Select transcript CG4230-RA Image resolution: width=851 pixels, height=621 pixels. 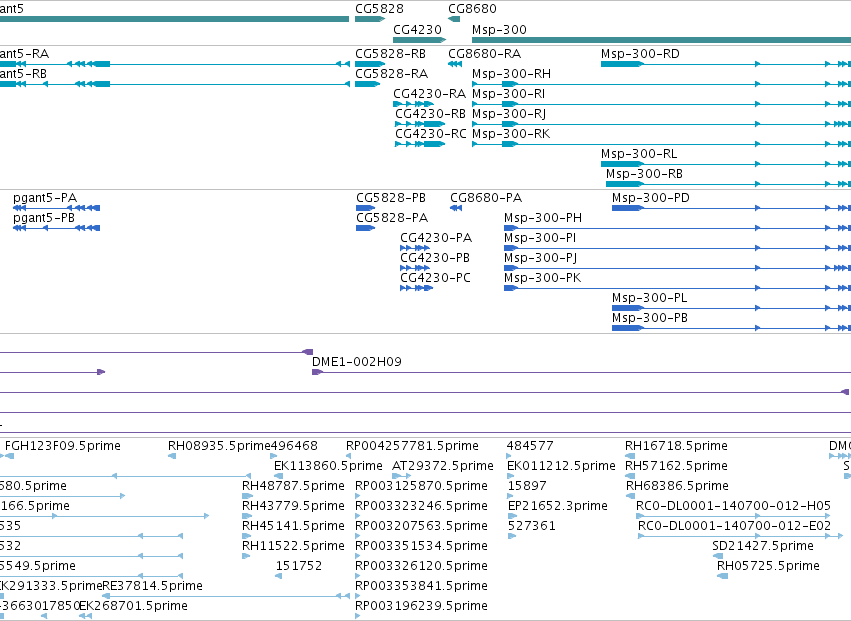tap(429, 94)
